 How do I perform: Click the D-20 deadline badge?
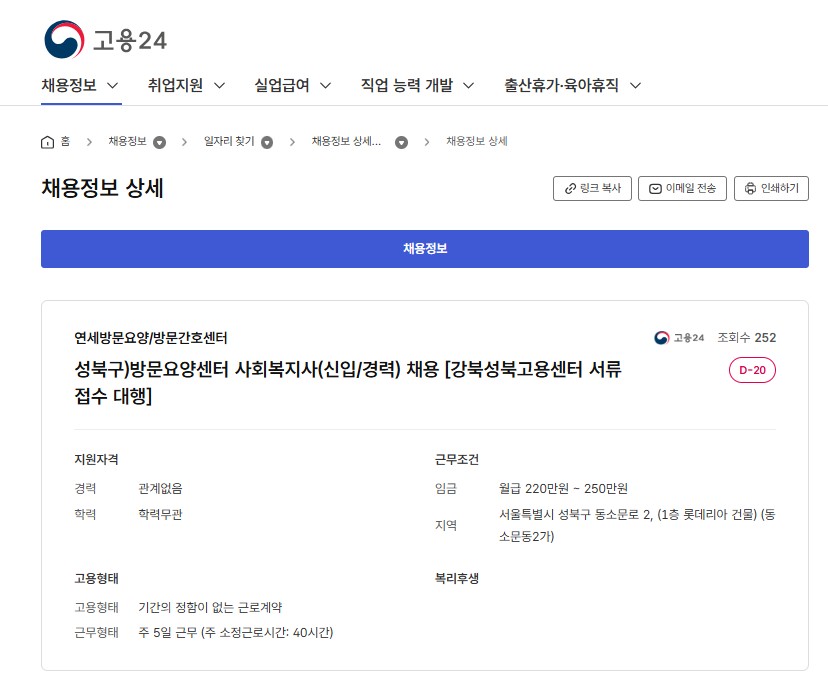coord(752,370)
